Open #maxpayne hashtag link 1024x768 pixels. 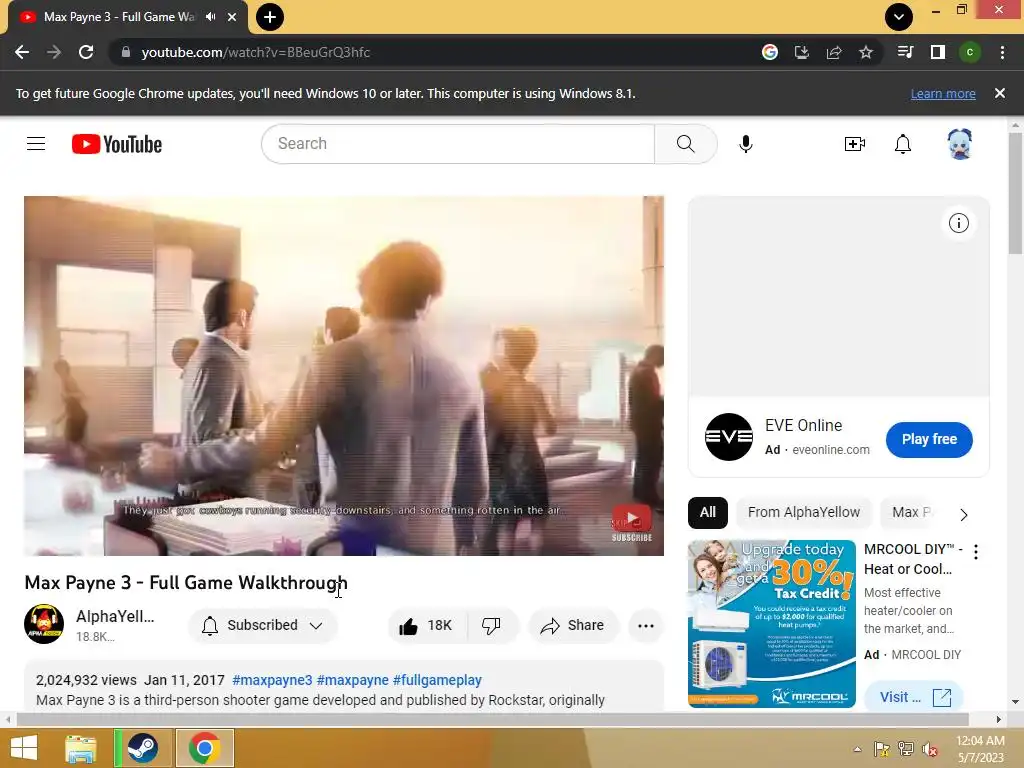(x=353, y=680)
